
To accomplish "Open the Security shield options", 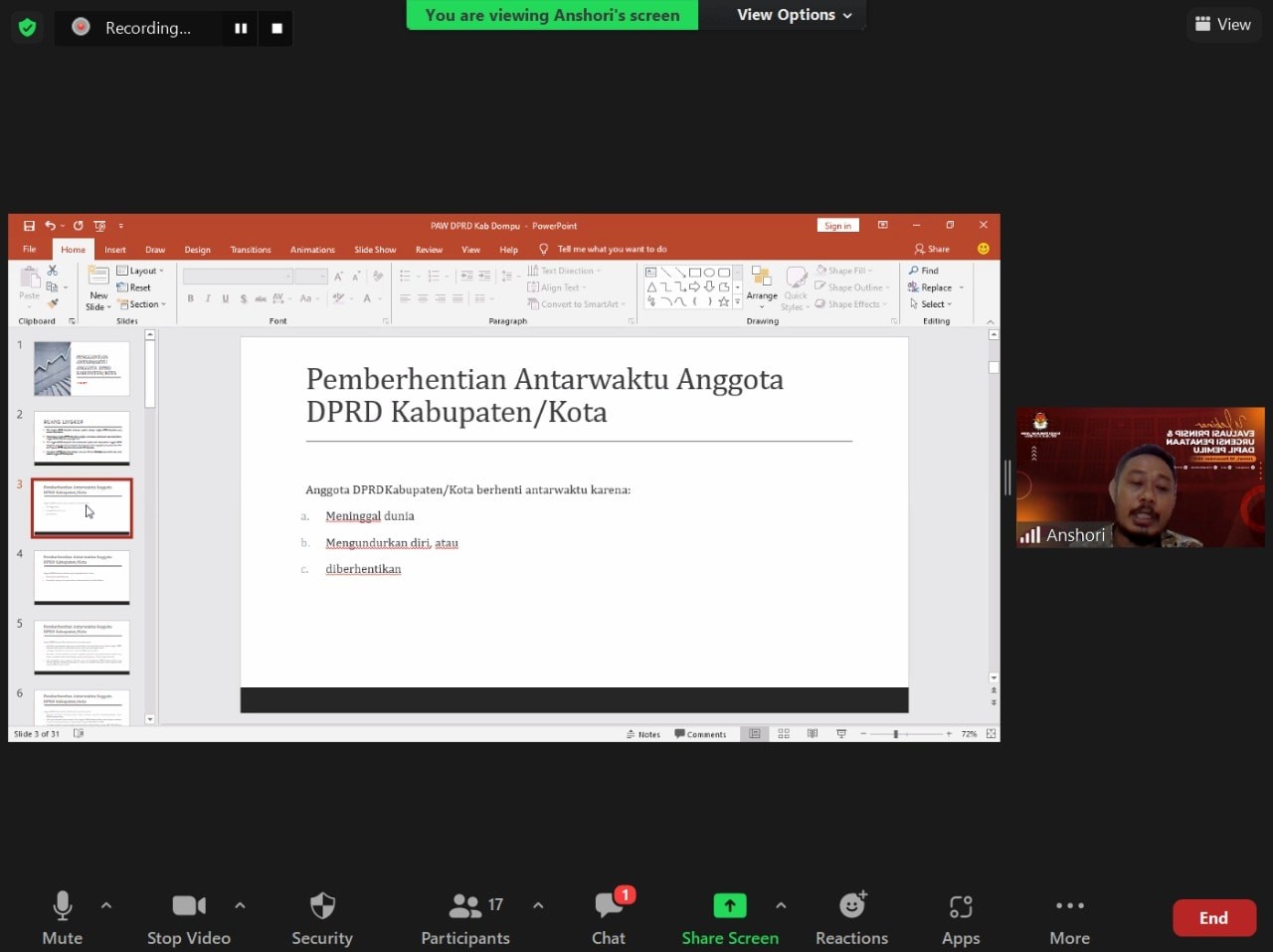I will click(321, 918).
